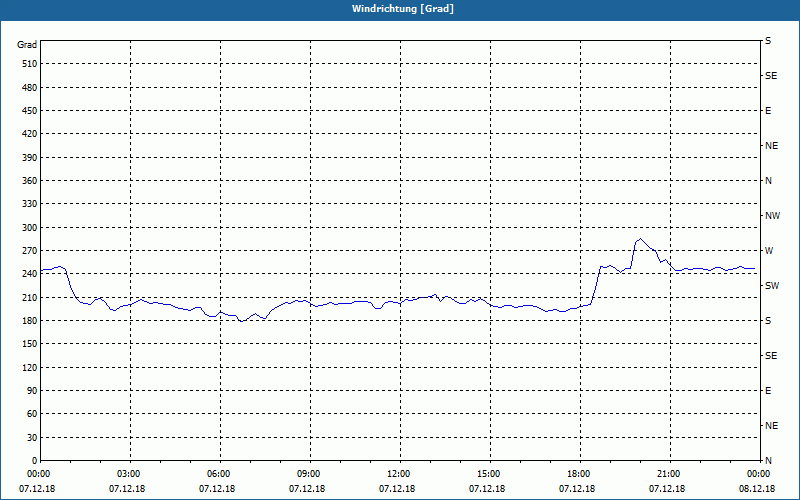Pick the 90 degree axis label
The height and width of the screenshot is (500, 800).
(x=32, y=391)
